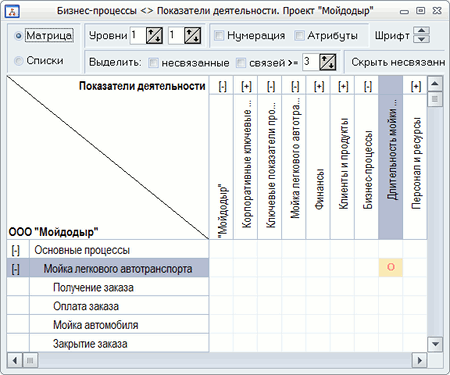This screenshot has height=375, width=450.
Task: Click the horizontal scrollbar thumb
Action: coord(30,360)
